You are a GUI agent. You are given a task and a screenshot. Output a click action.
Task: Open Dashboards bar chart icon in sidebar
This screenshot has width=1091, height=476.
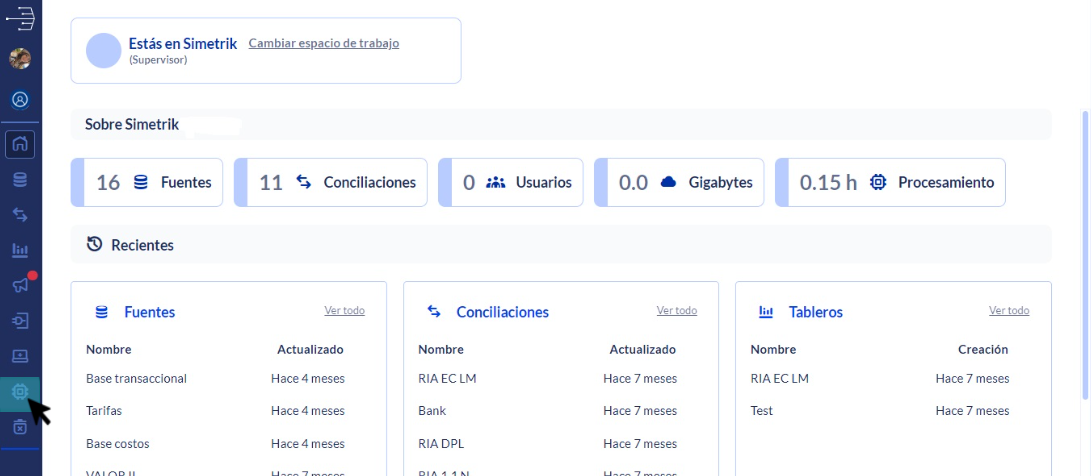pos(20,250)
